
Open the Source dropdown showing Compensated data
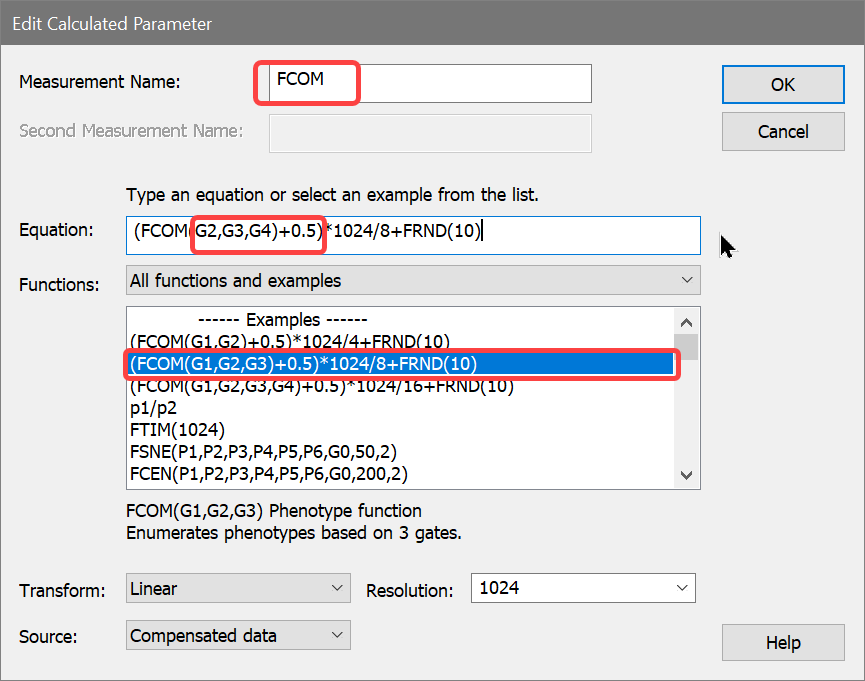[238, 635]
